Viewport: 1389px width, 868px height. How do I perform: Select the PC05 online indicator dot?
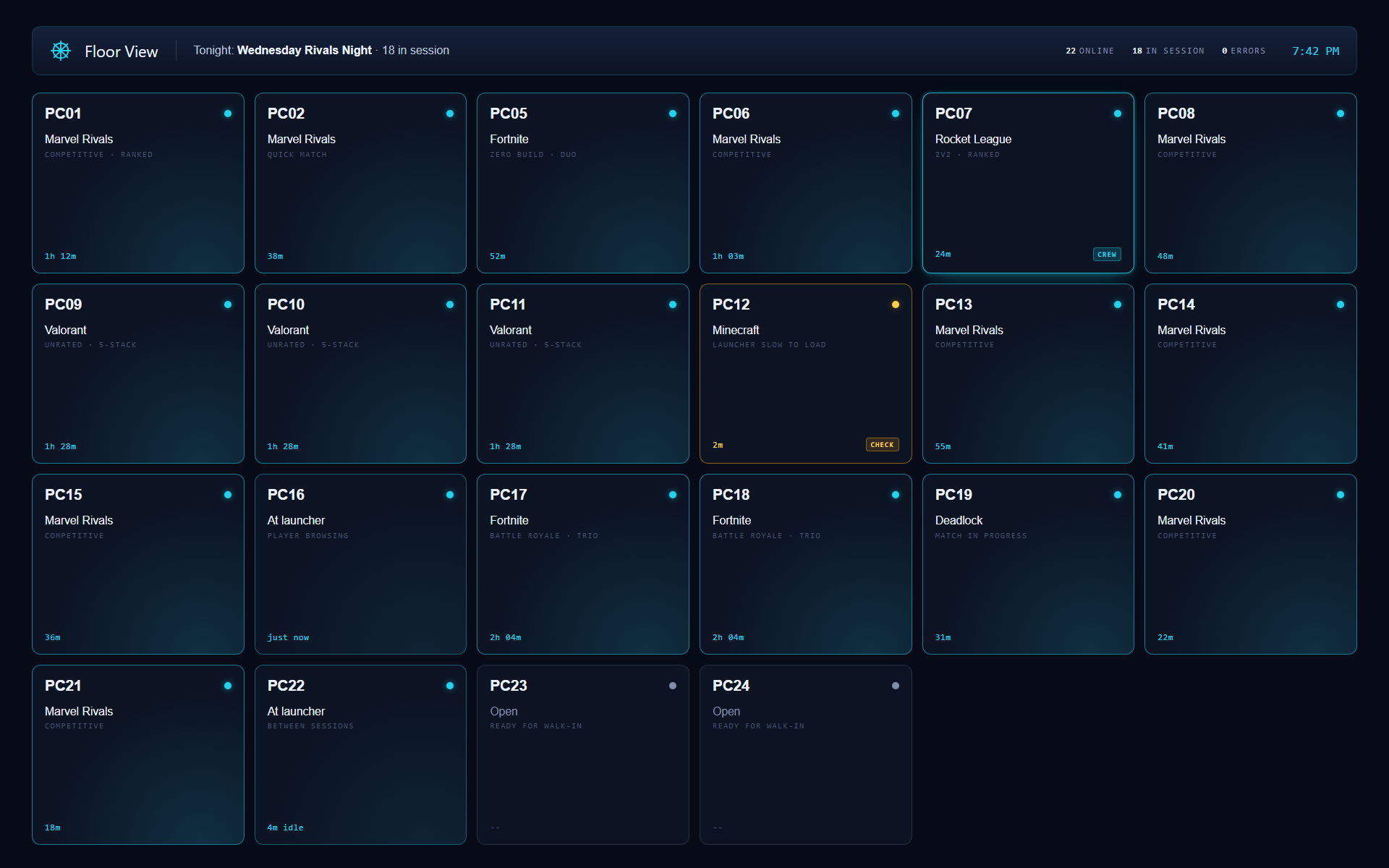pyautogui.click(x=673, y=114)
